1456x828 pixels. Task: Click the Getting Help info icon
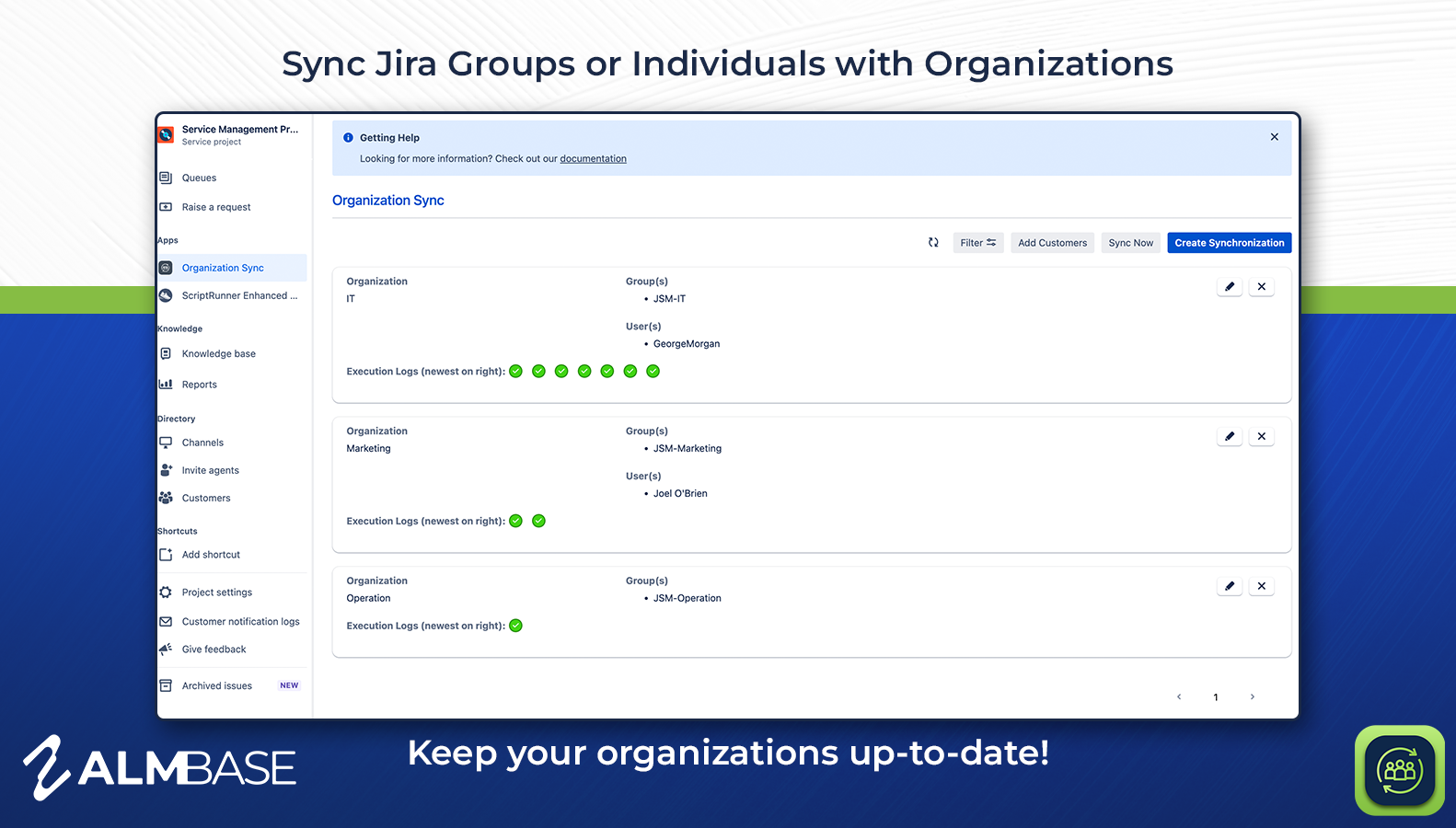pyautogui.click(x=348, y=137)
